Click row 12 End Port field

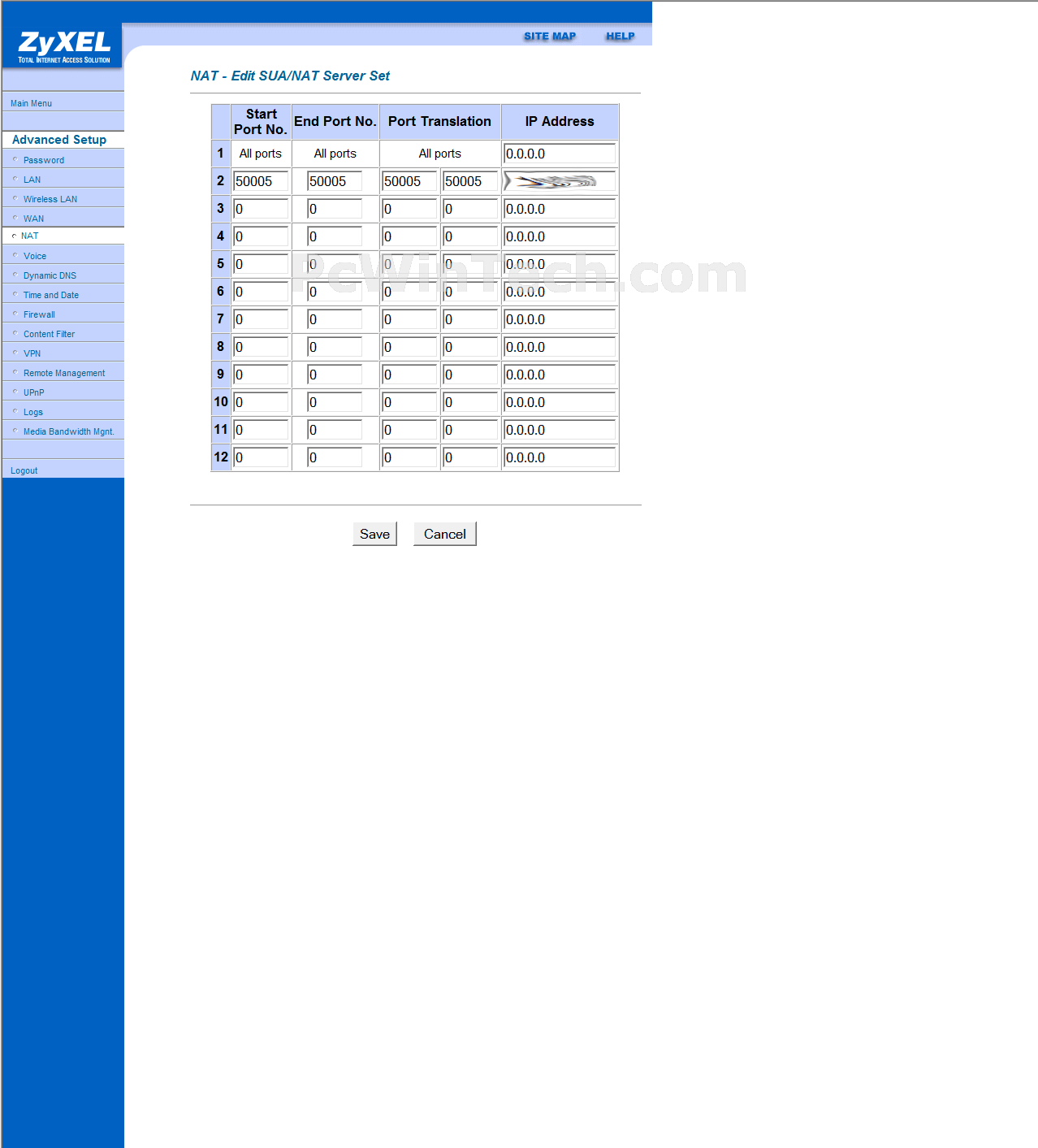pyautogui.click(x=335, y=457)
